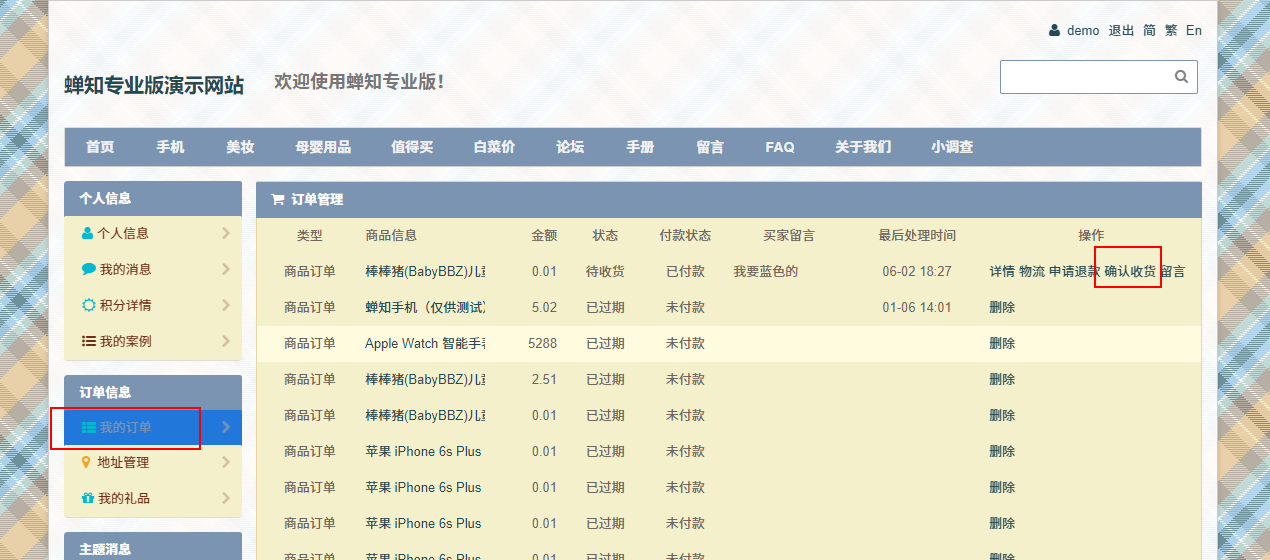Expand the 地址管理 chevron arrow
Screen dimensions: 1270x560
[226, 462]
